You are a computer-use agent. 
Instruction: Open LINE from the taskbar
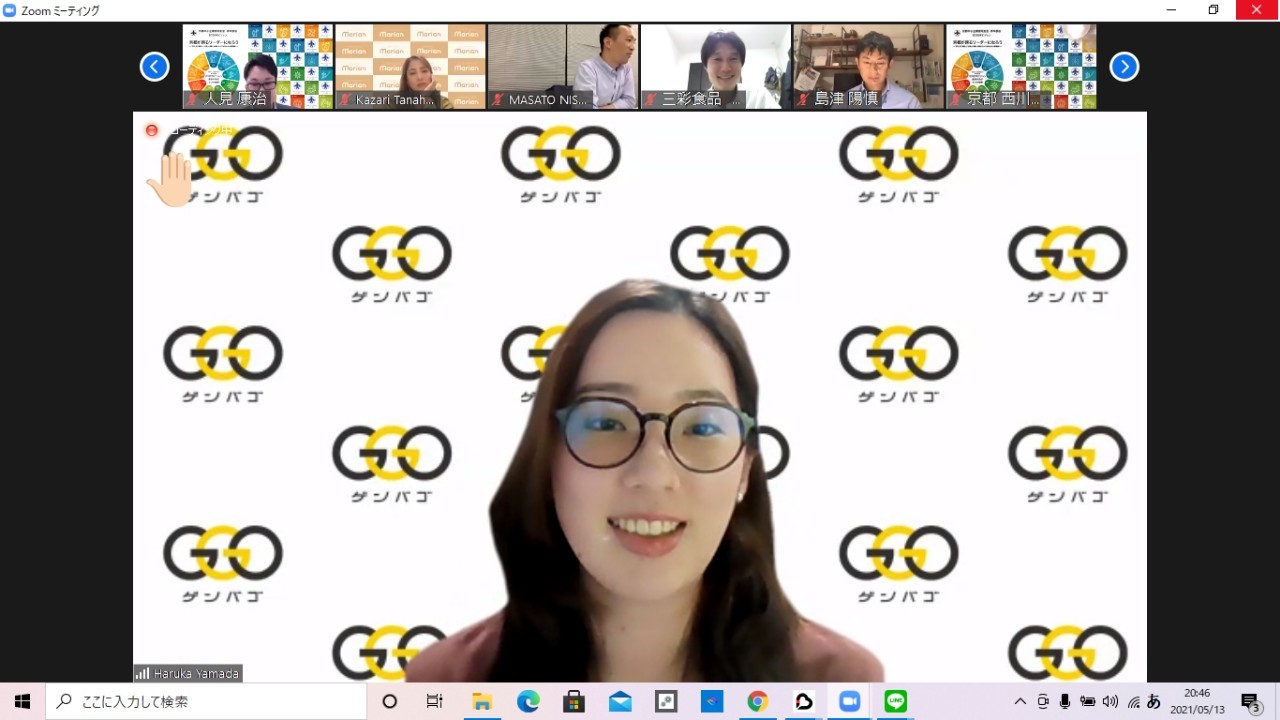click(x=896, y=702)
